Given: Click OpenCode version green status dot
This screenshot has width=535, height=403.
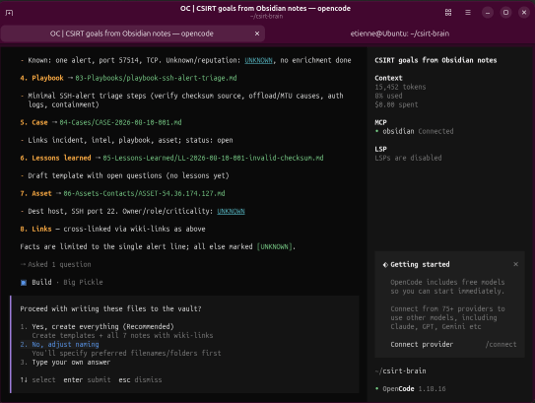Looking at the screenshot, I should click(377, 388).
